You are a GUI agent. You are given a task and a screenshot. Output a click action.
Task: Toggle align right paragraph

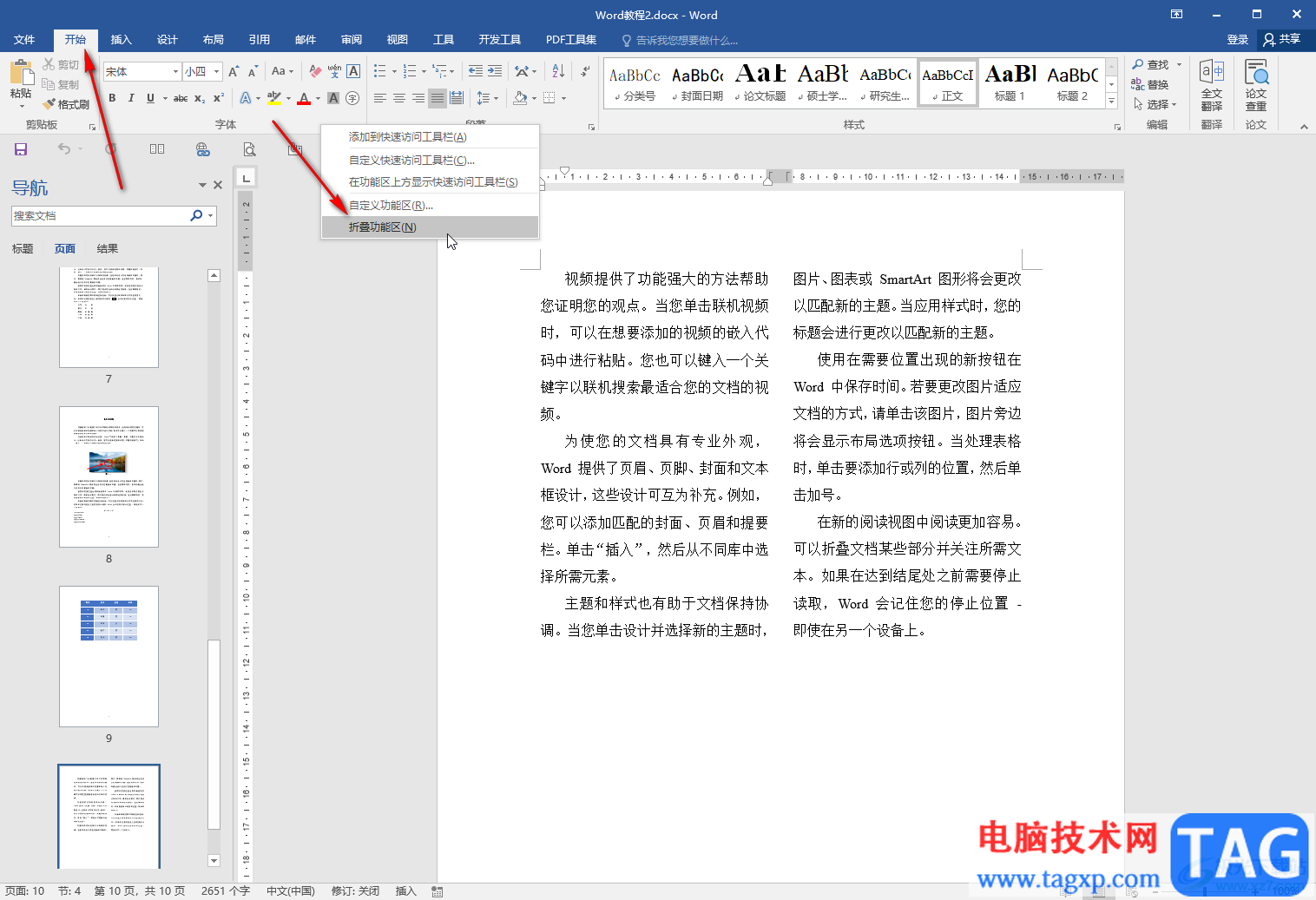coord(418,98)
